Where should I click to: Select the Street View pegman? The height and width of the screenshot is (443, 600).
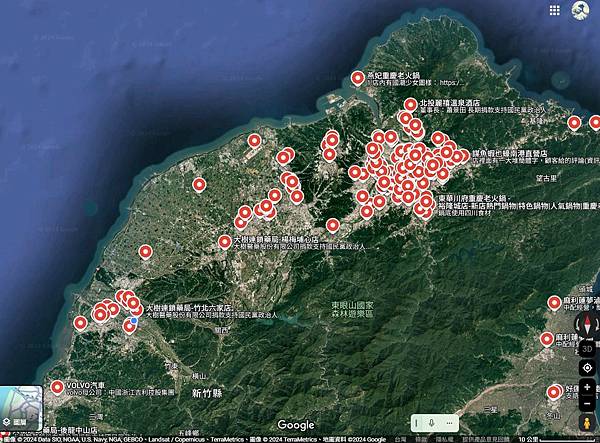(587, 423)
